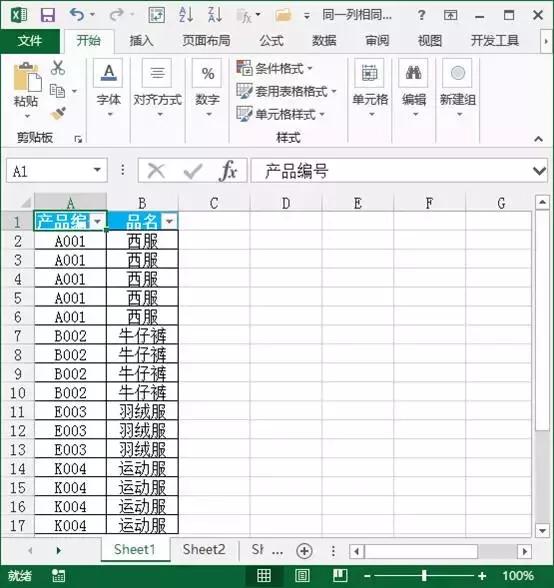Add a new sheet with plus icon
554x588 pixels.
click(304, 551)
